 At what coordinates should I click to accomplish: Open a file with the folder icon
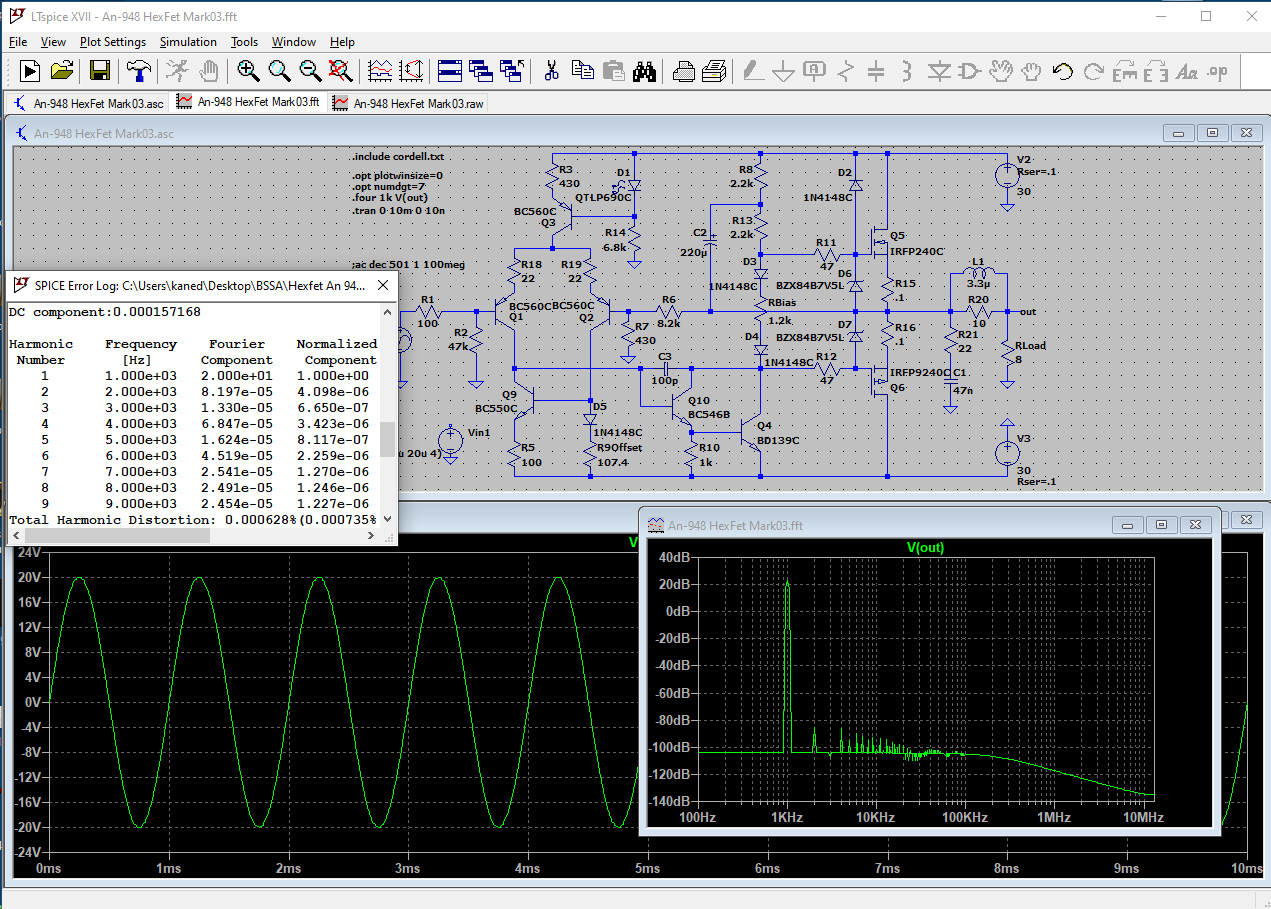62,71
